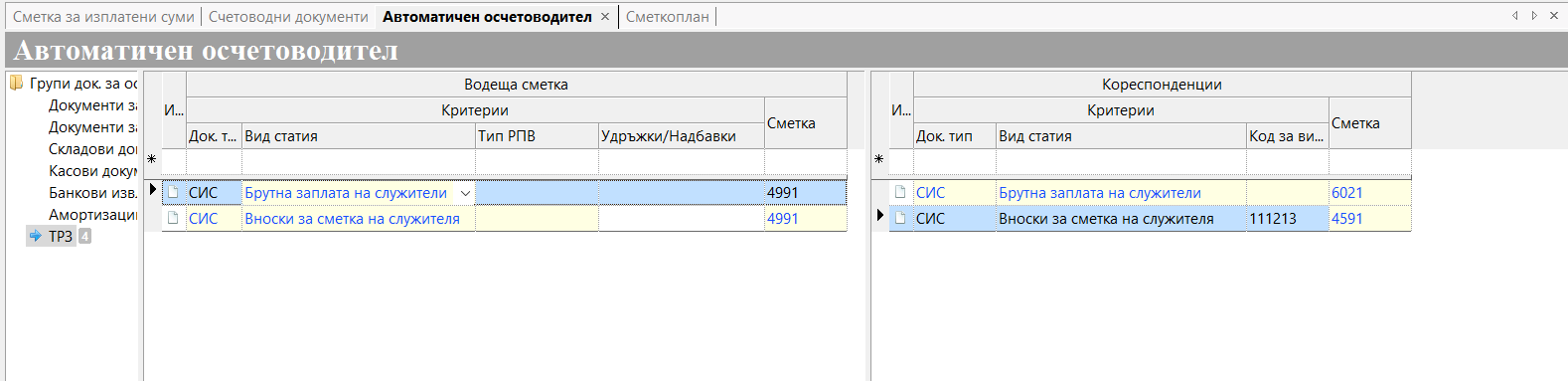Sort by Док. тип column in Кореспонденции
Screen dimensions: 1568x381
[955, 136]
